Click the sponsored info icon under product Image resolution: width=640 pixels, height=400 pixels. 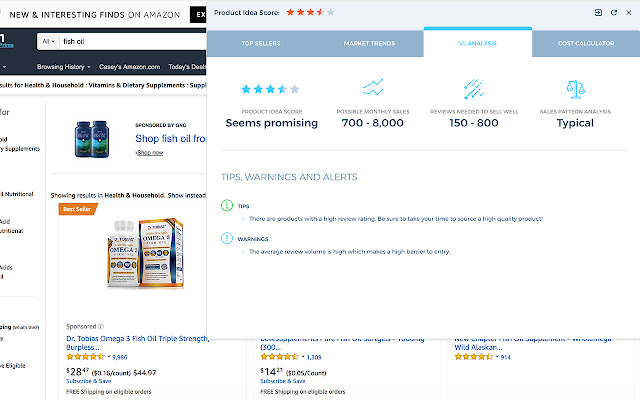pos(100,326)
